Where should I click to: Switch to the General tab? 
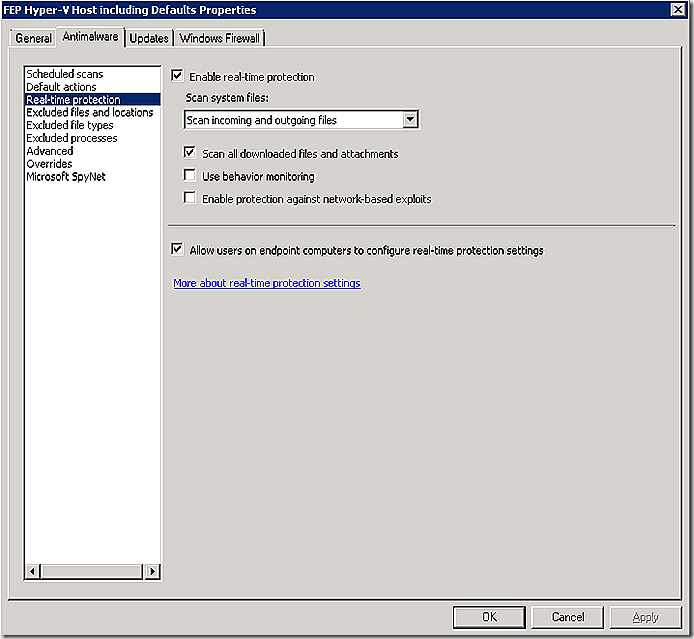(x=33, y=38)
